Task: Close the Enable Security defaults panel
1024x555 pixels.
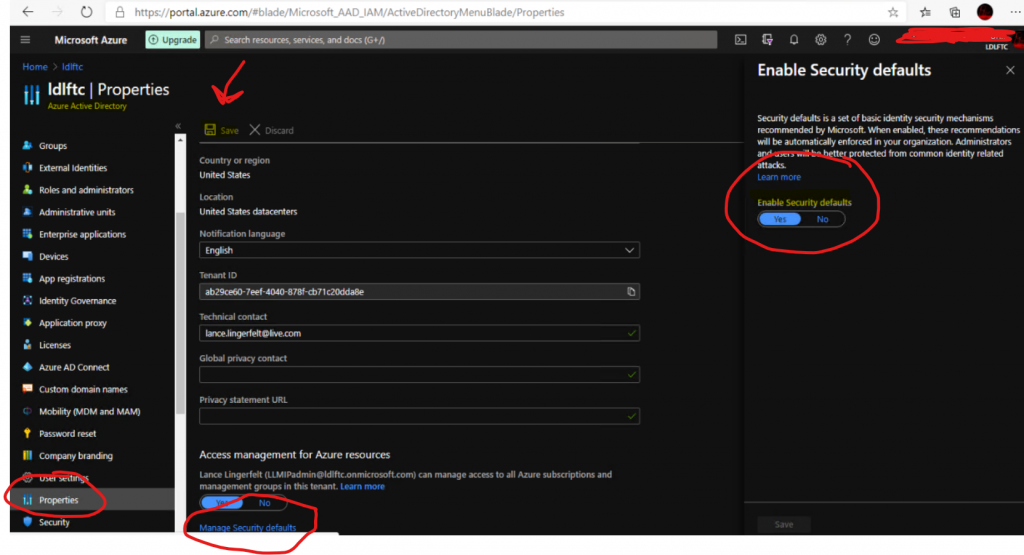Action: 1010,70
